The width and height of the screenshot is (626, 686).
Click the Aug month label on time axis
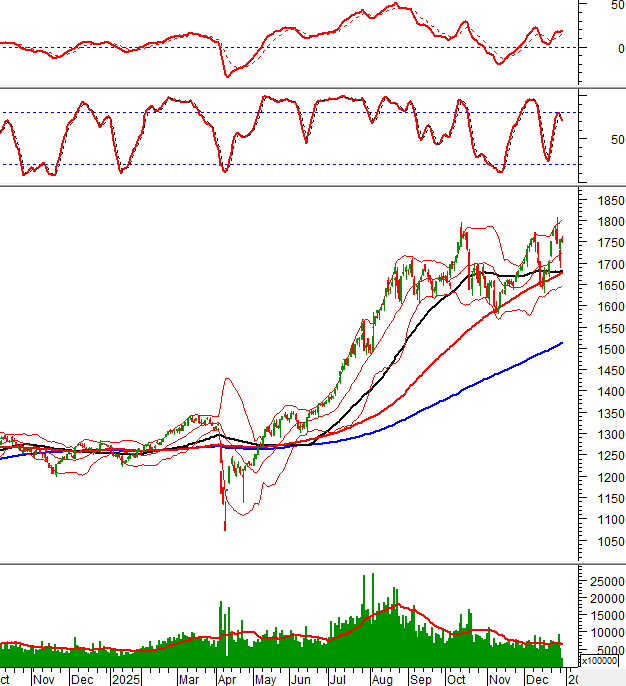(x=381, y=678)
